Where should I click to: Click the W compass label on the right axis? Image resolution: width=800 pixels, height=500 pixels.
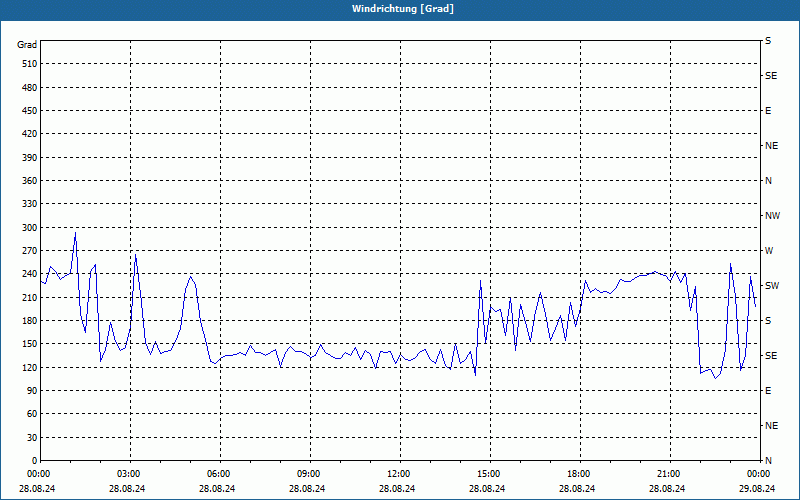769,251
